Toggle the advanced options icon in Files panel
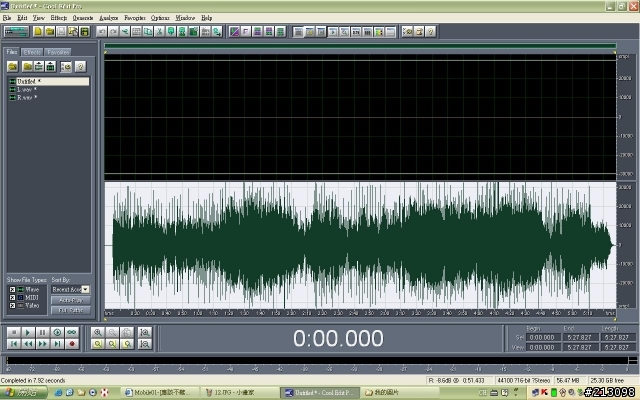 coord(66,66)
